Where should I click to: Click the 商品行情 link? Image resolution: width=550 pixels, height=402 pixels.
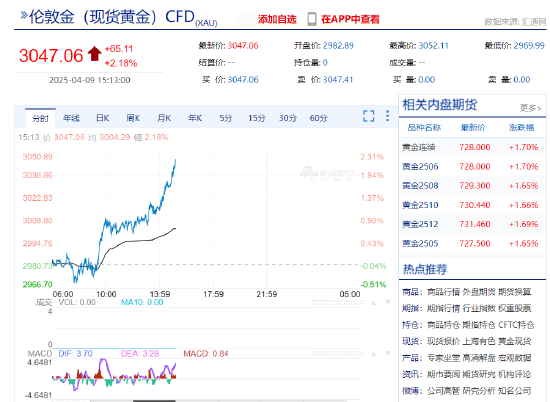(443, 292)
